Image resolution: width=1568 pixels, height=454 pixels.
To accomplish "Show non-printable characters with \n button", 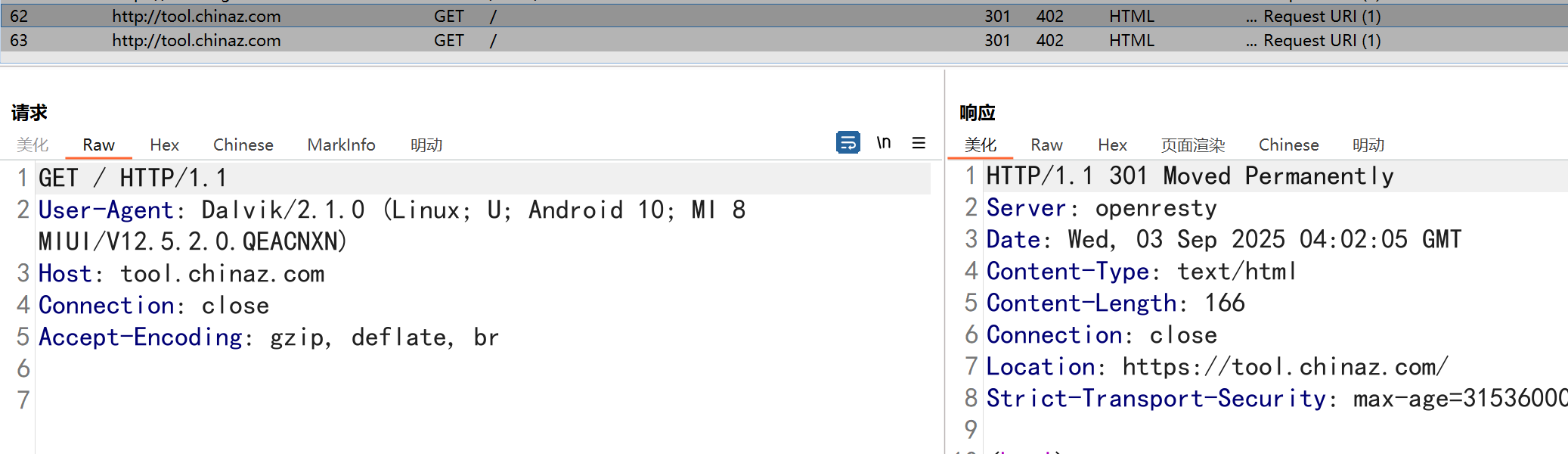I will [x=883, y=142].
